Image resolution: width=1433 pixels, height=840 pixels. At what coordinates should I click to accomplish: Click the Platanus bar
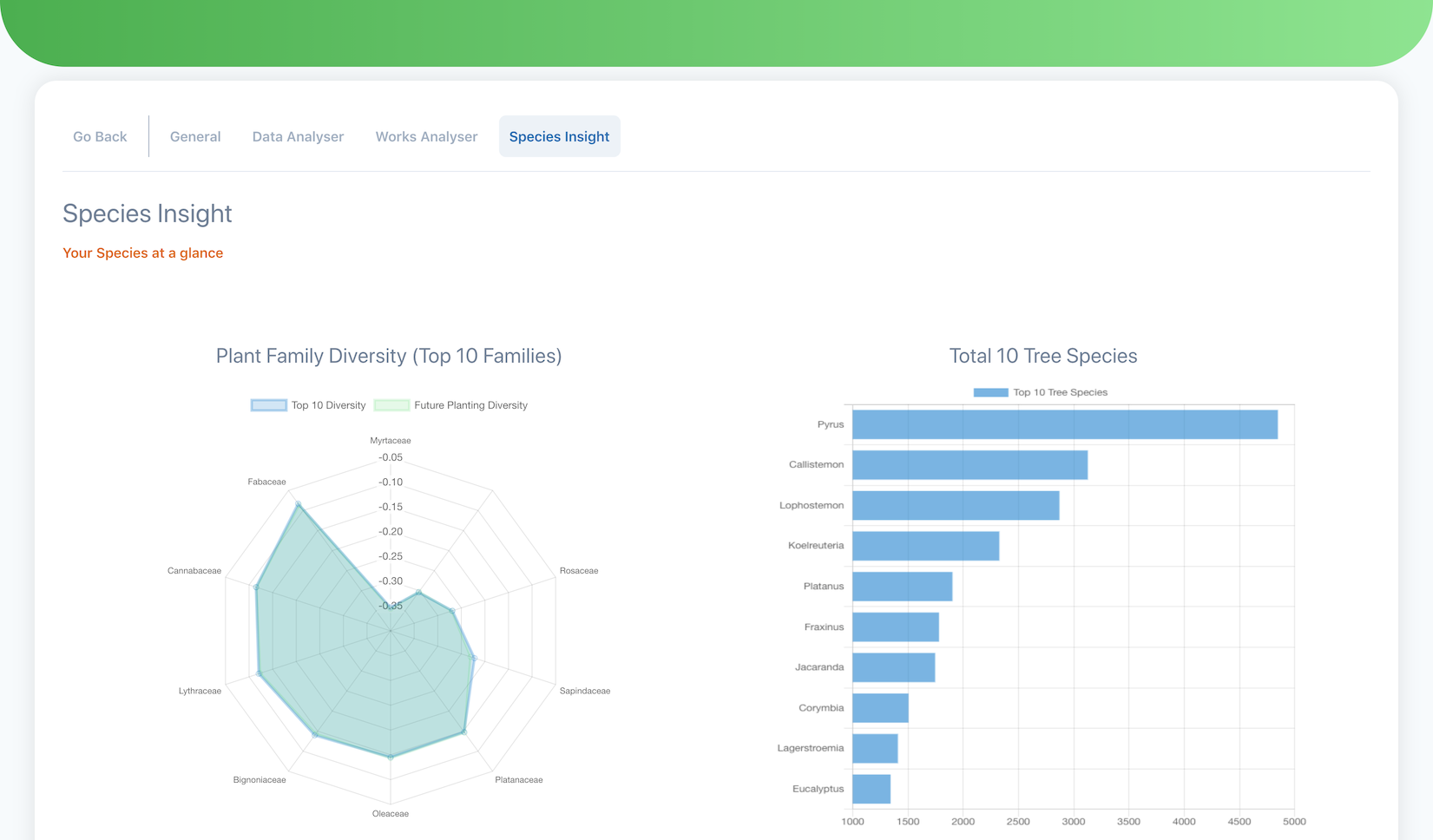(902, 587)
